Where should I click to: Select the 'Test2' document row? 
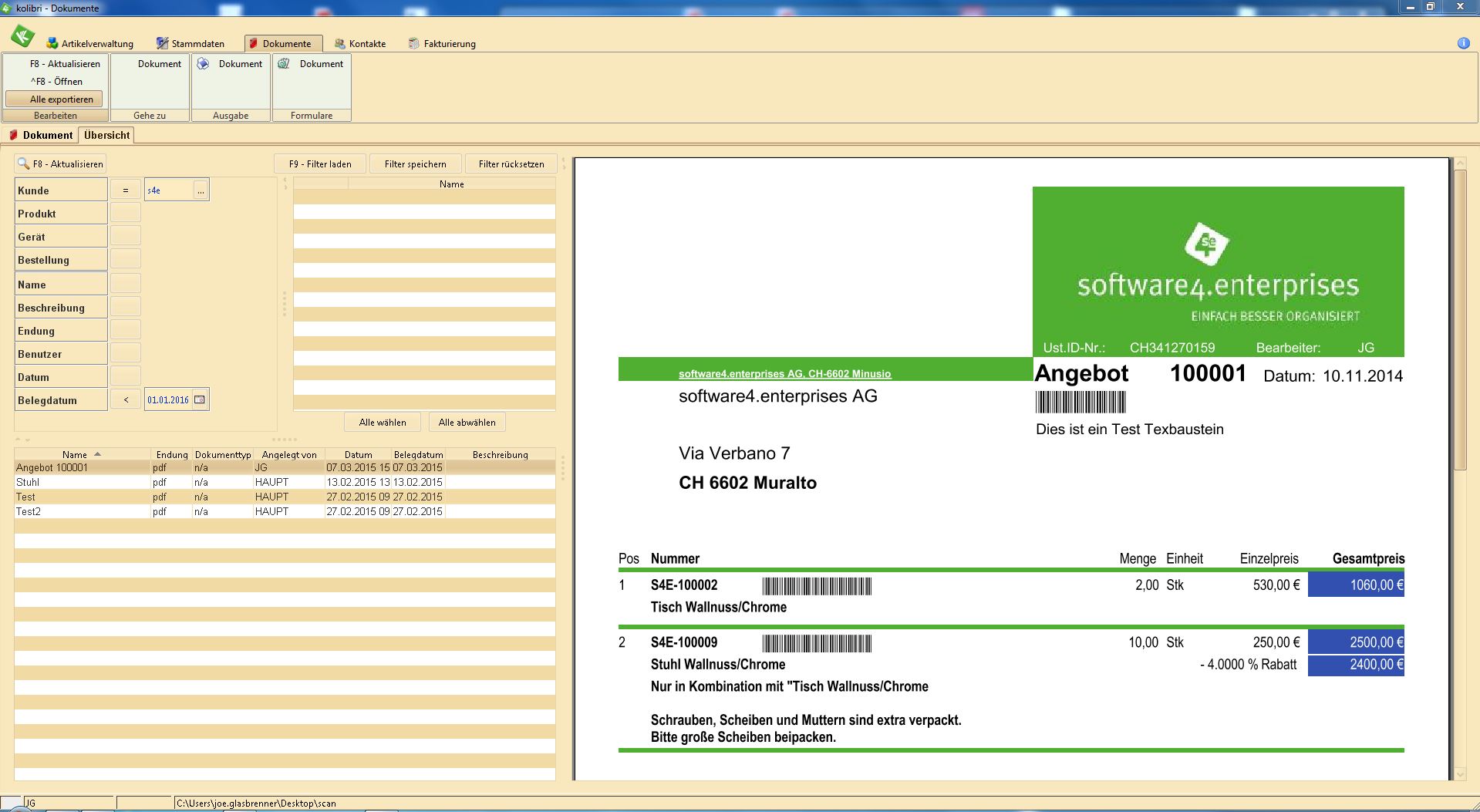[x=285, y=511]
